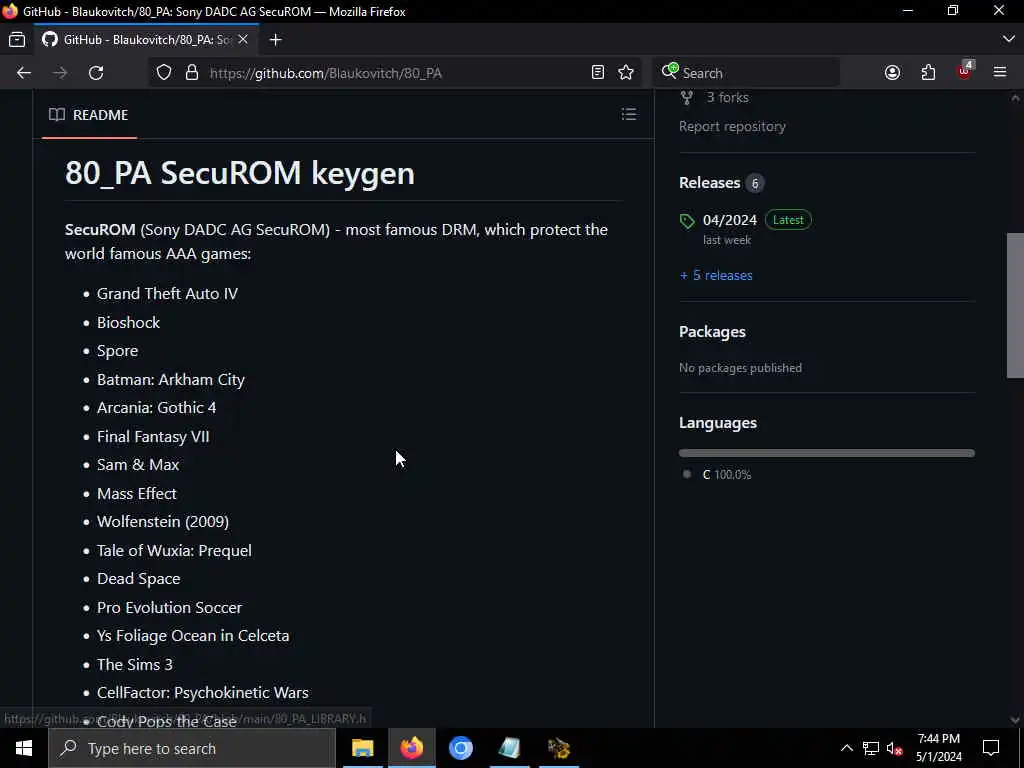Toggle reader view icon

pyautogui.click(x=598, y=72)
